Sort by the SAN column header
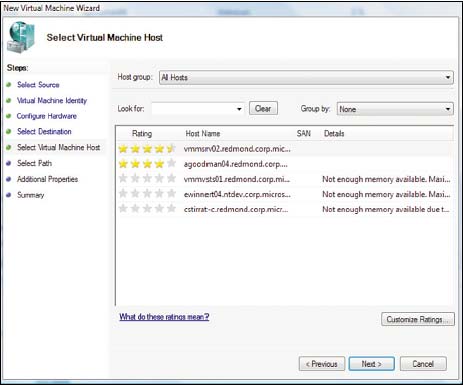 pyautogui.click(x=304, y=134)
